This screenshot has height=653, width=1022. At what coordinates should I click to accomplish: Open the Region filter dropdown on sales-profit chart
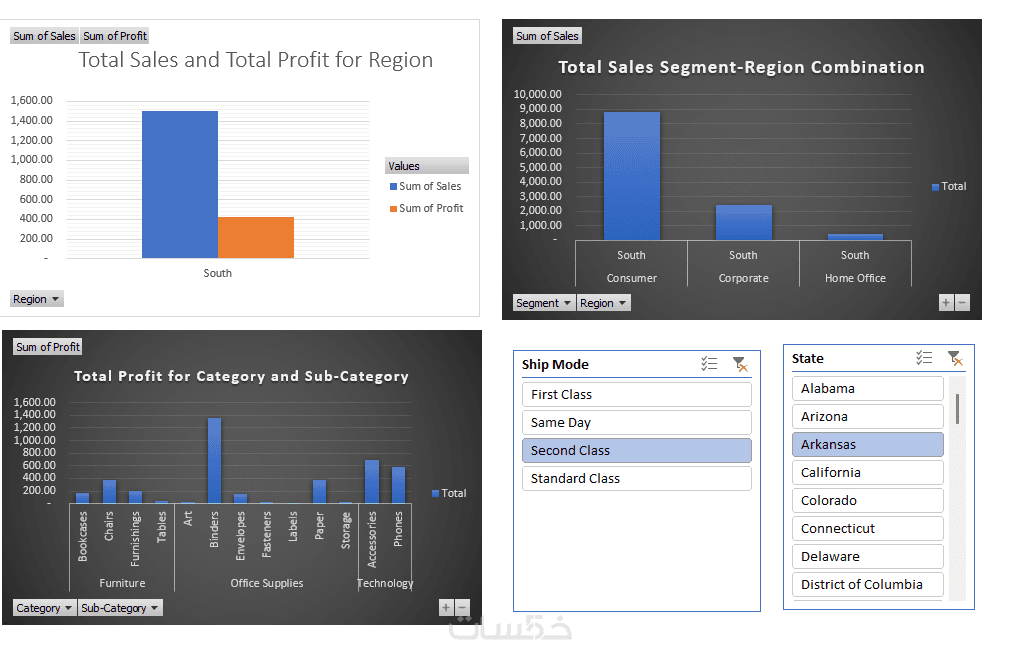(x=36, y=299)
